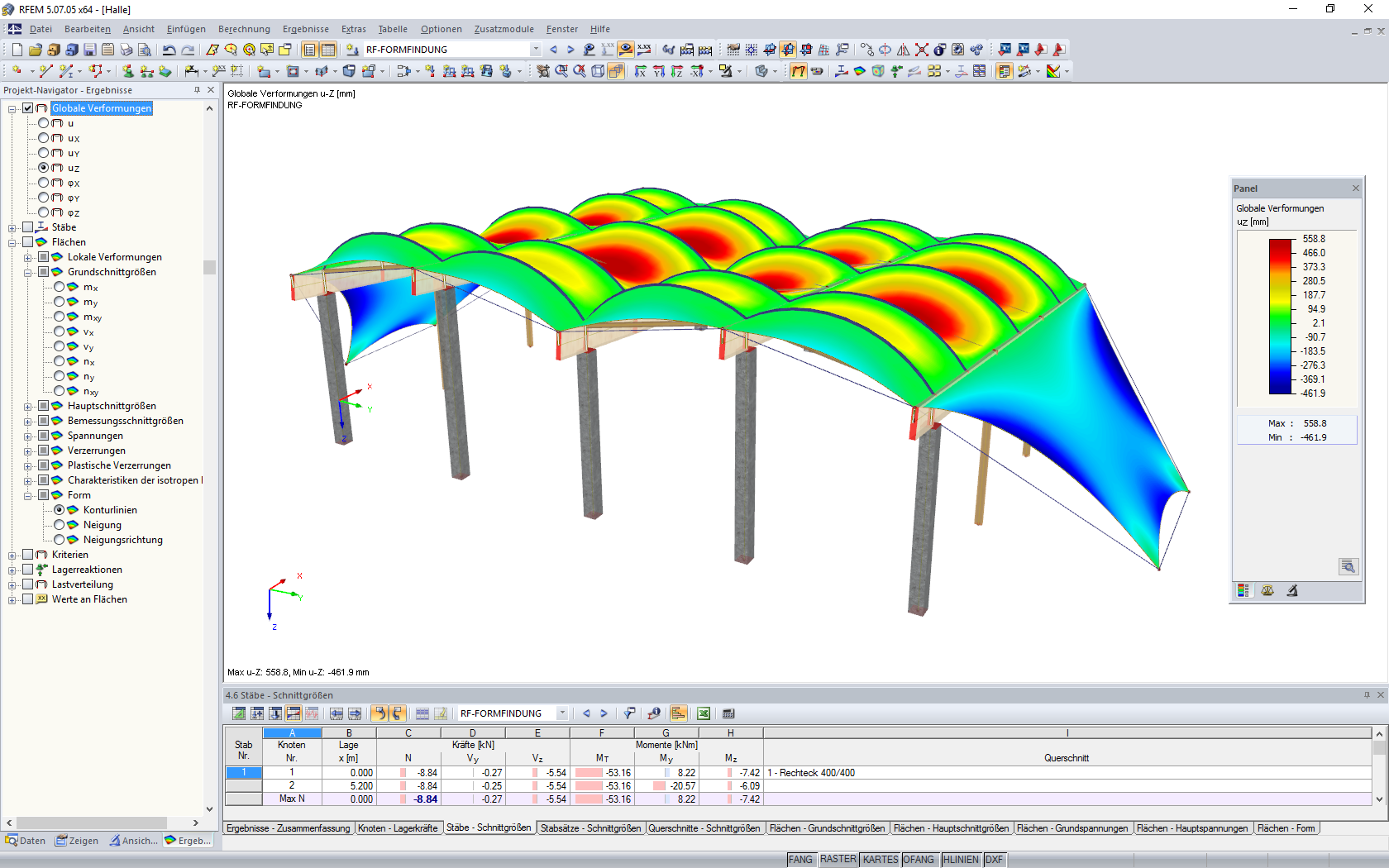This screenshot has height=868, width=1389.
Task: Select the φx rotation radio button
Action: (x=44, y=183)
